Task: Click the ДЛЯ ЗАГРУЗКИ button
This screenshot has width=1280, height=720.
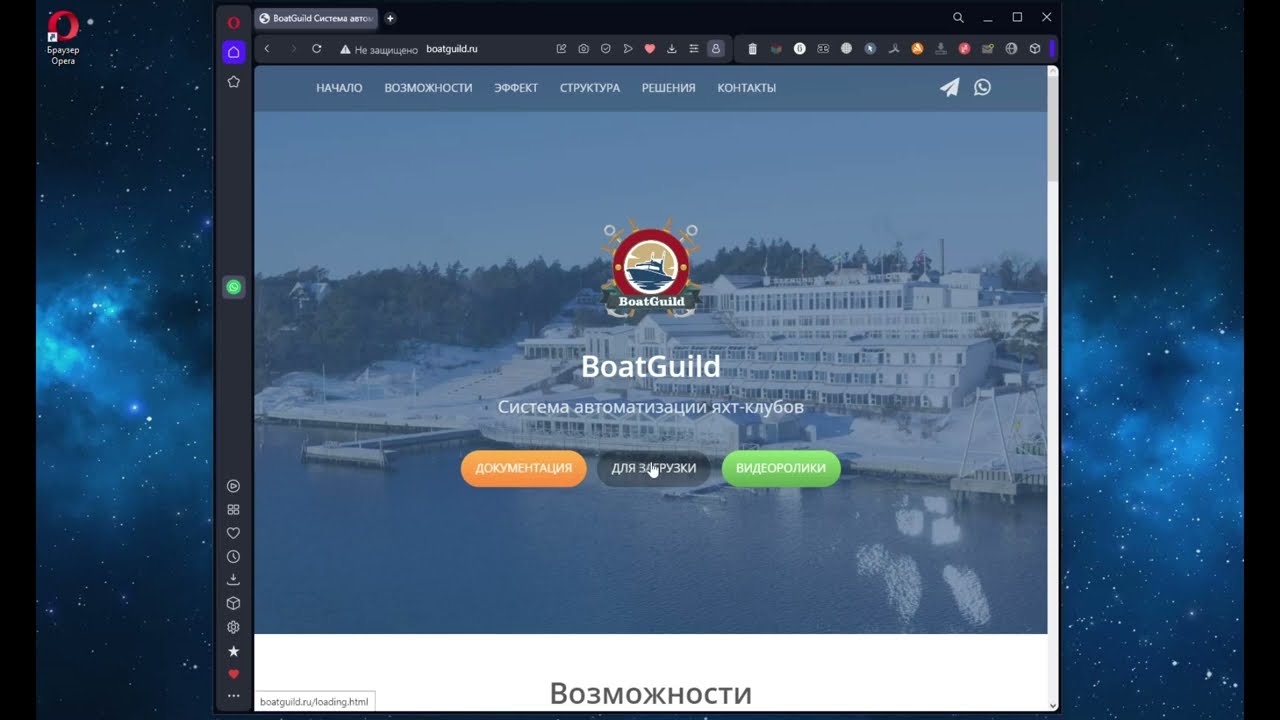Action: tap(654, 468)
